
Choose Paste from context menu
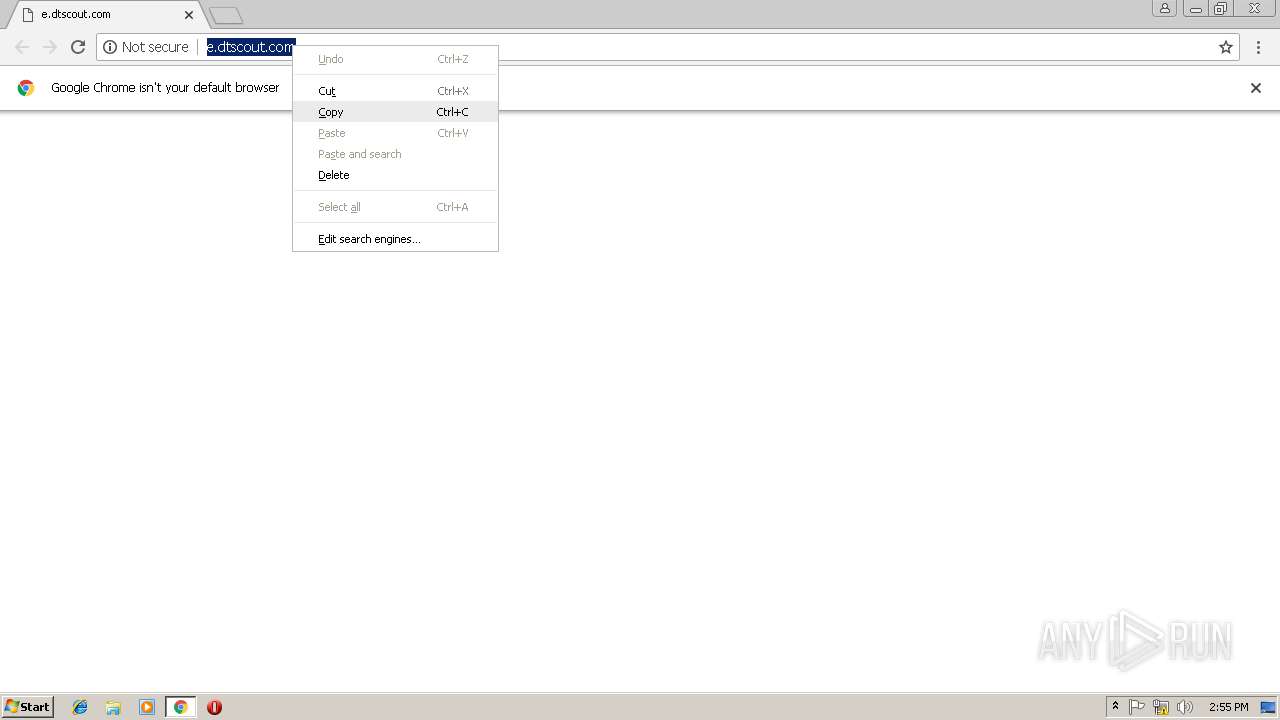click(x=395, y=133)
